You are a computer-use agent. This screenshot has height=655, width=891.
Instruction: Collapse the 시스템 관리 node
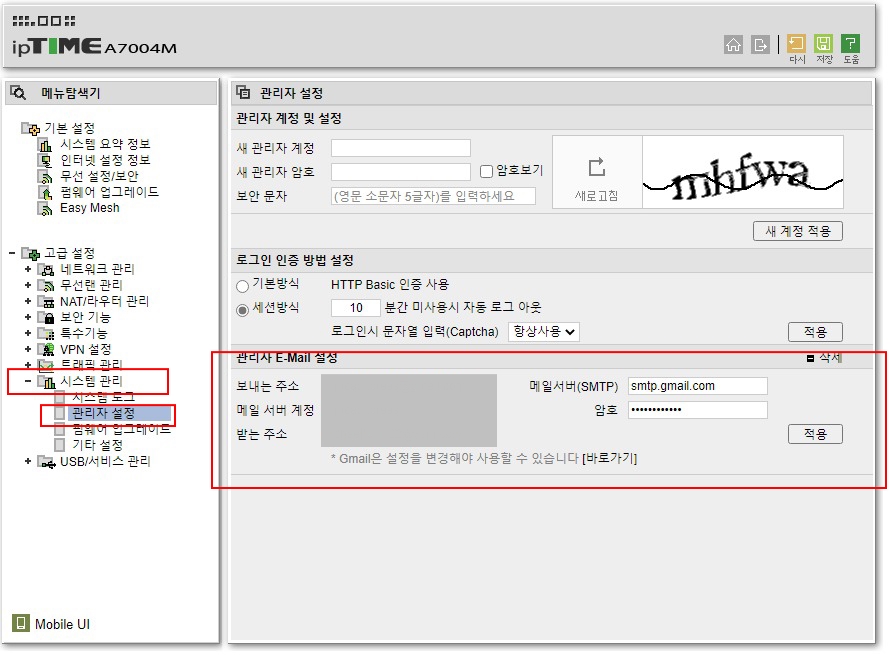click(x=27, y=381)
